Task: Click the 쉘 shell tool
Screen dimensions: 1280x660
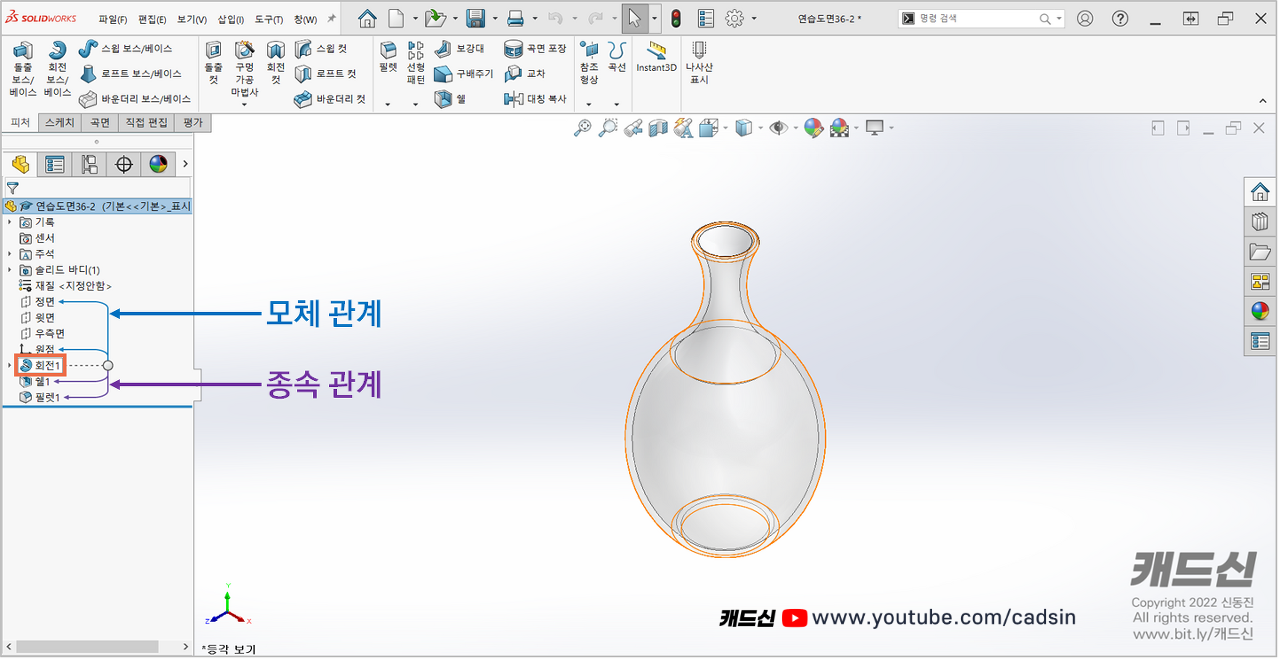Action: point(451,99)
